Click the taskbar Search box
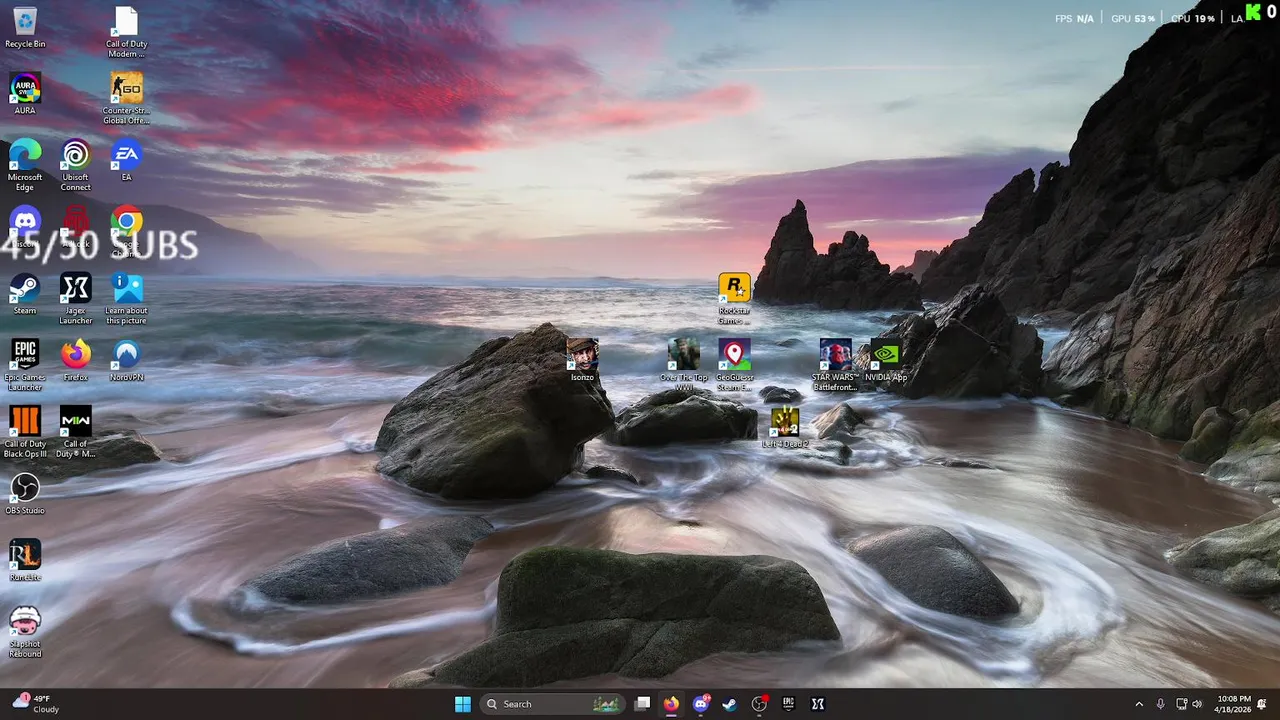Image resolution: width=1280 pixels, height=720 pixels. coord(551,704)
